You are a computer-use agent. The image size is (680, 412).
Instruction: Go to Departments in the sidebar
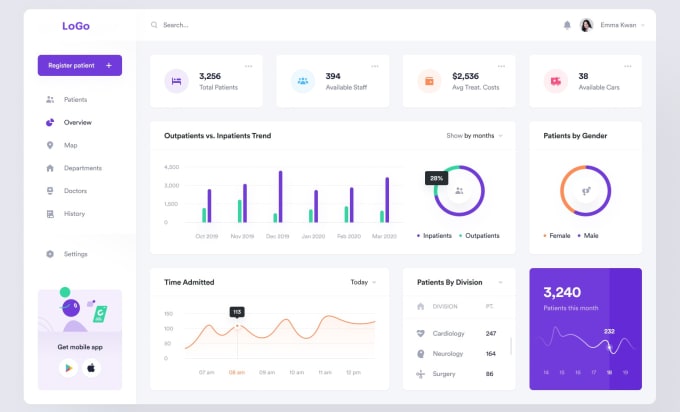(82, 168)
